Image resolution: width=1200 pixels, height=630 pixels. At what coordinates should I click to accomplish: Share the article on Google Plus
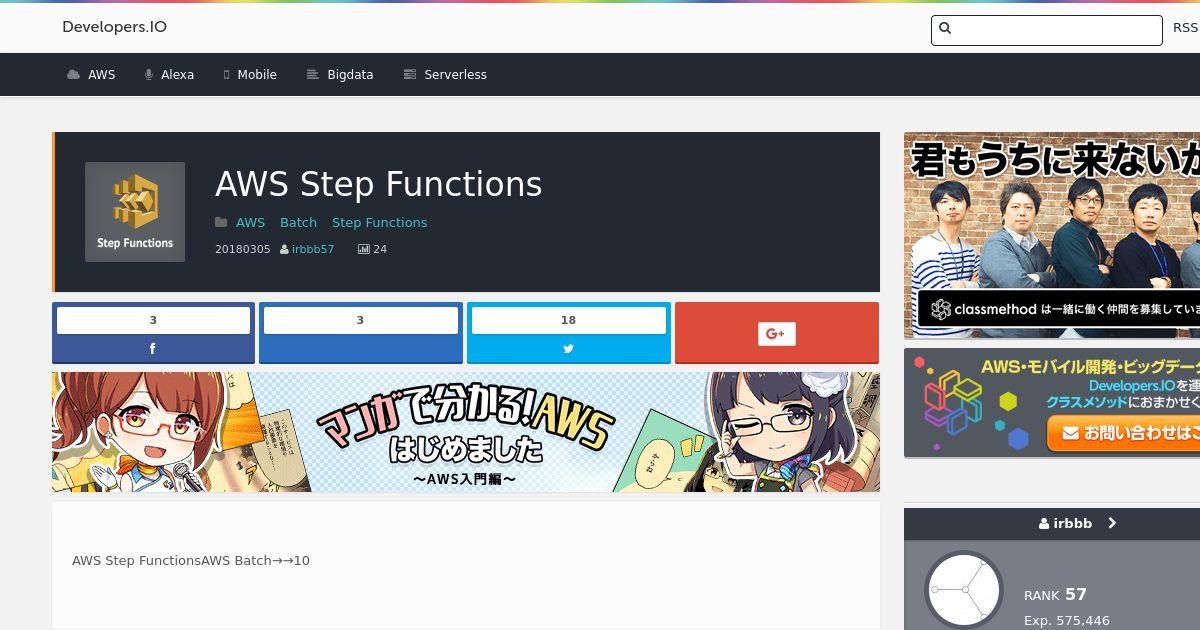tap(777, 333)
